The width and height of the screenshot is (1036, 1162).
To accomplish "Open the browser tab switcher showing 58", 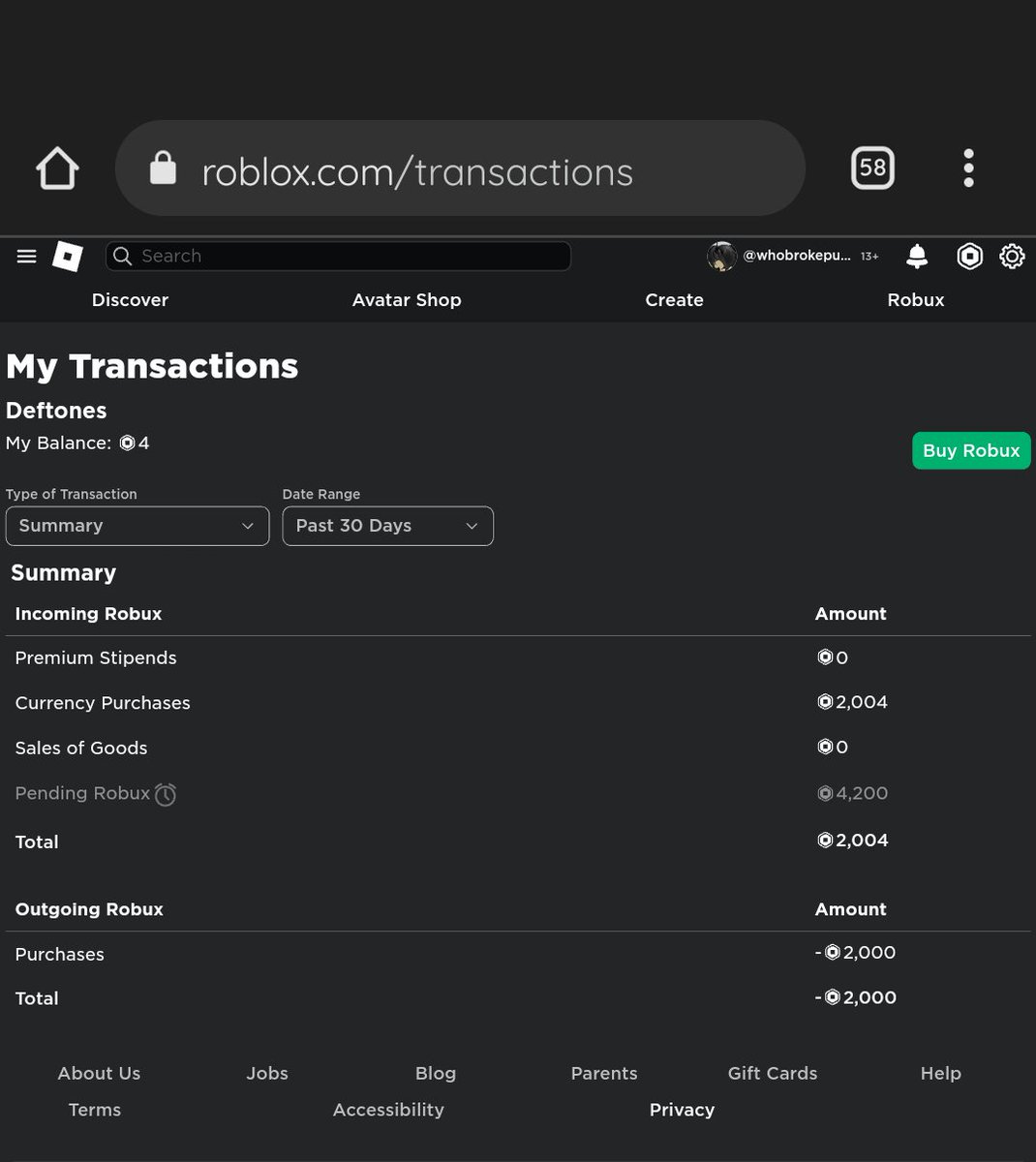I will tap(872, 168).
